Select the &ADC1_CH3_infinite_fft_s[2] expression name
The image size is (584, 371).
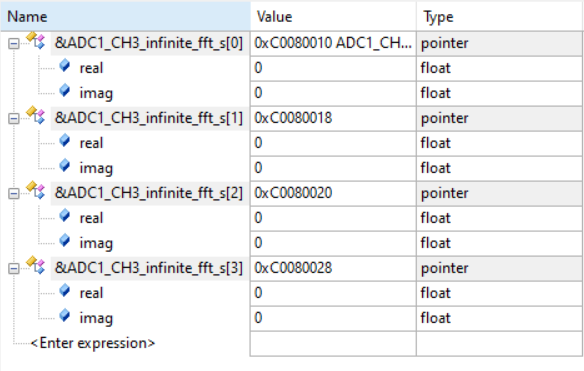[149, 193]
